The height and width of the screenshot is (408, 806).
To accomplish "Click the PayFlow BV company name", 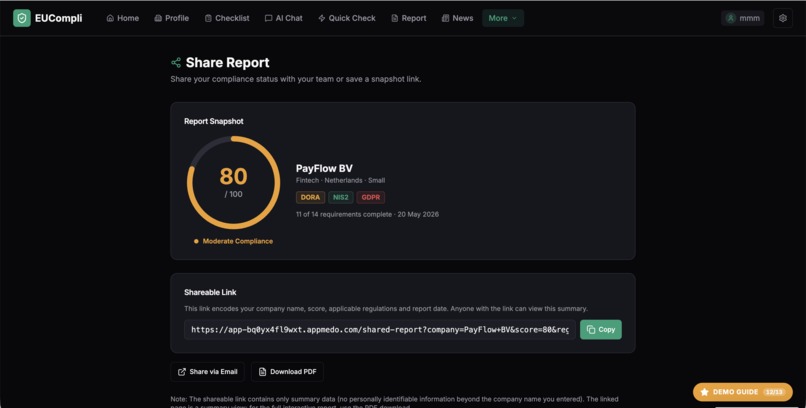I will coord(324,168).
